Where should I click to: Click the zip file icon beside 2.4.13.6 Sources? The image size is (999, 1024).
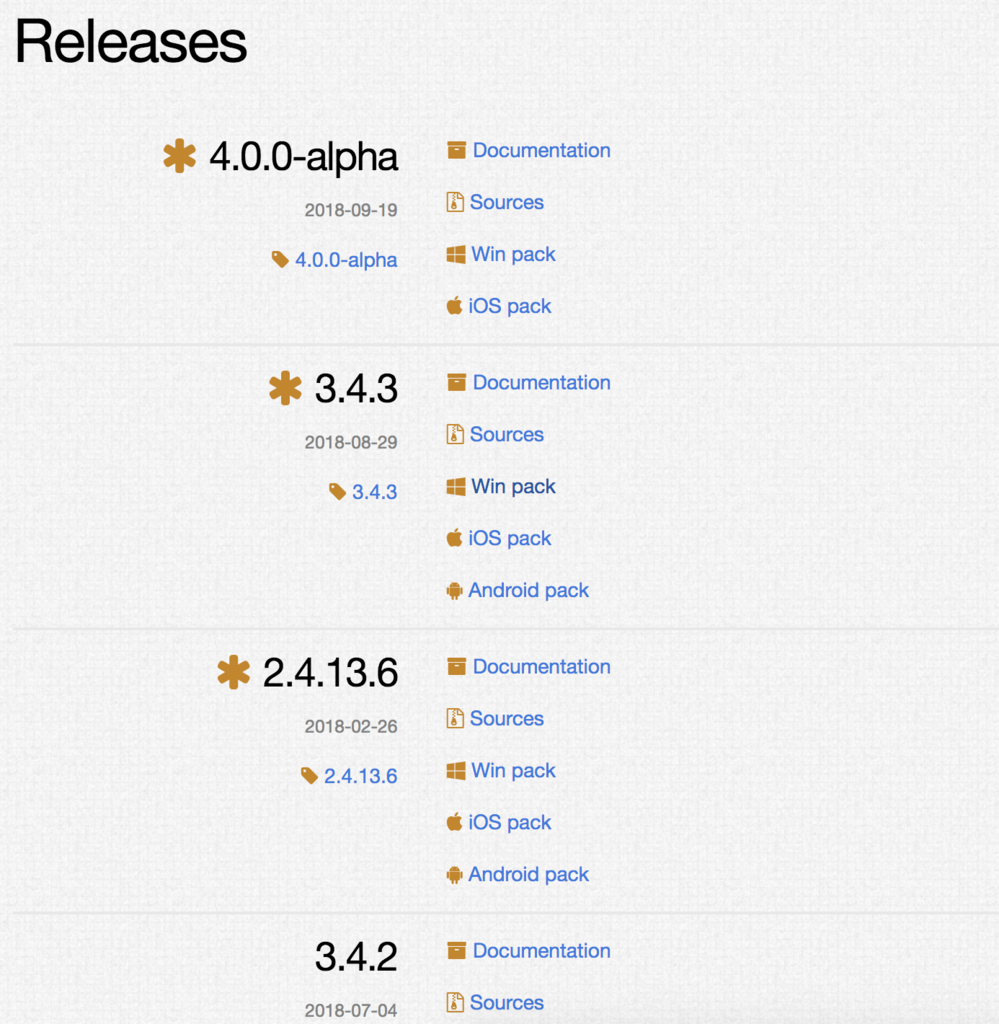455,718
